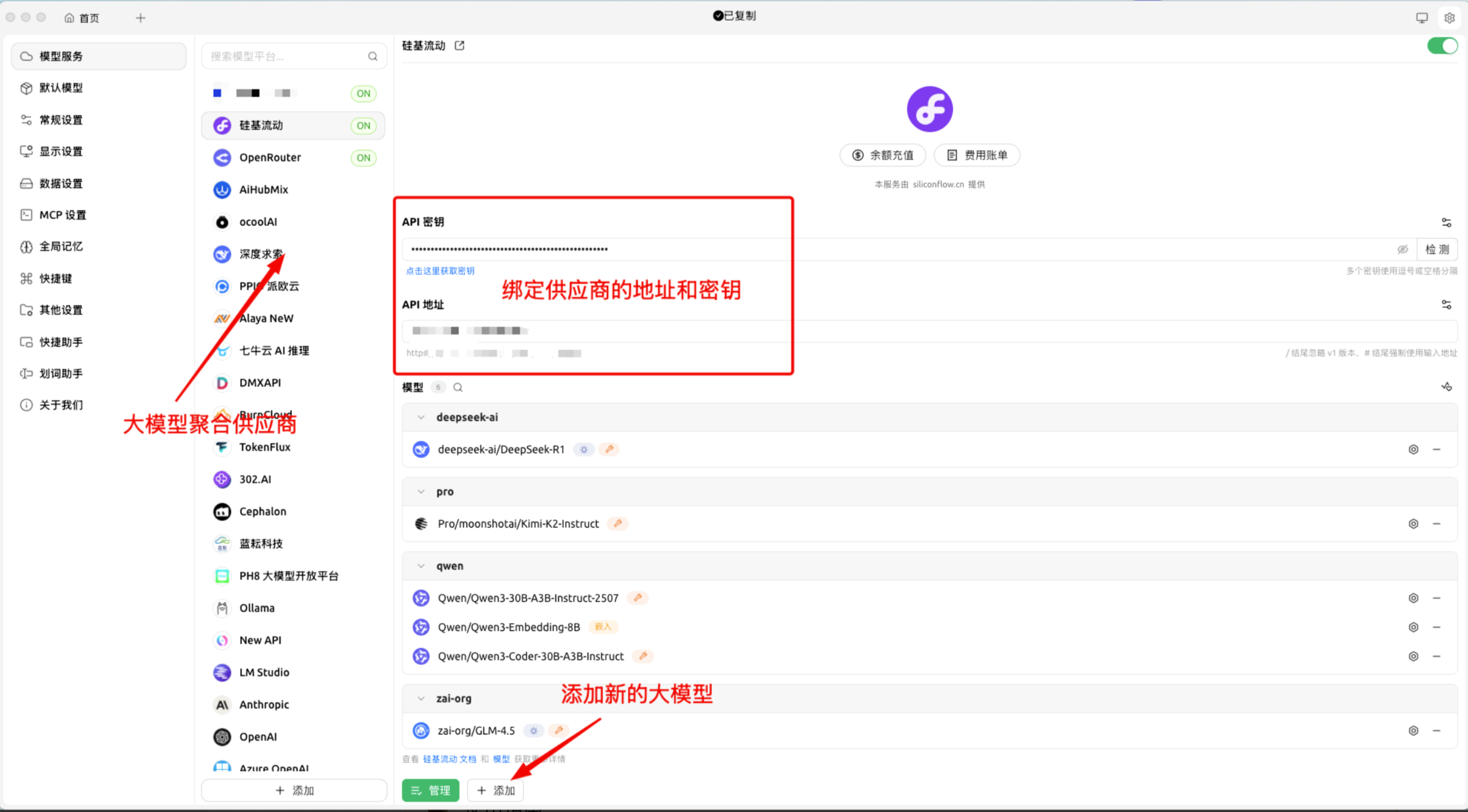Collapse the pro model group
The width and height of the screenshot is (1468, 812).
click(x=421, y=492)
